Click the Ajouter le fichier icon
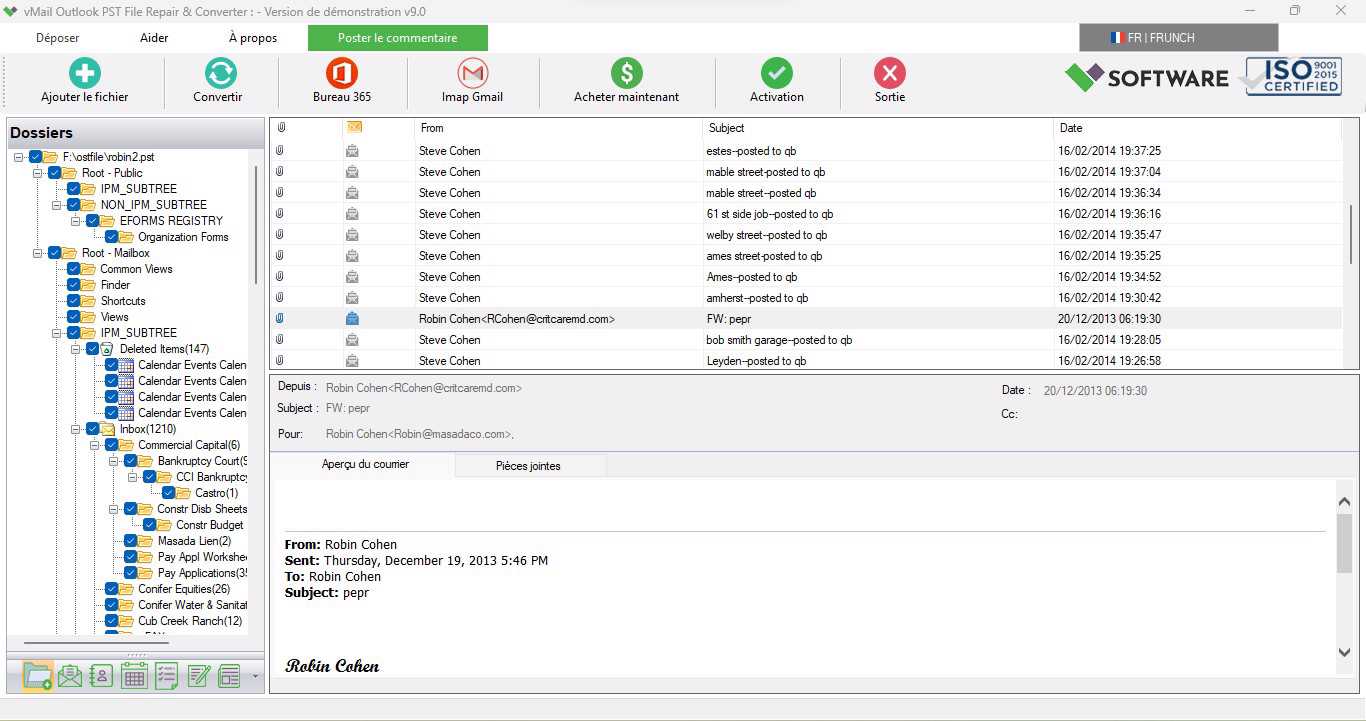 pyautogui.click(x=85, y=73)
